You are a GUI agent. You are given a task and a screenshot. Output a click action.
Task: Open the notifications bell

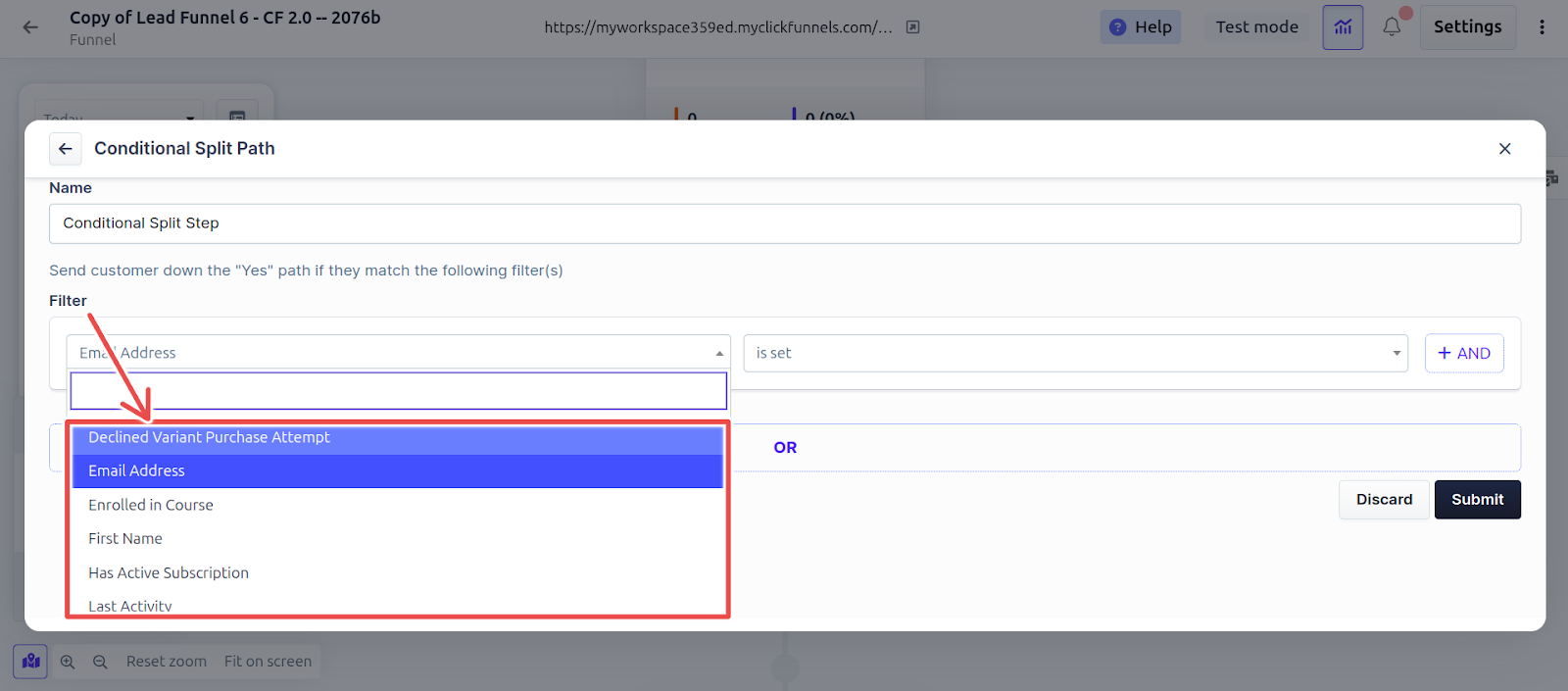click(x=1392, y=27)
